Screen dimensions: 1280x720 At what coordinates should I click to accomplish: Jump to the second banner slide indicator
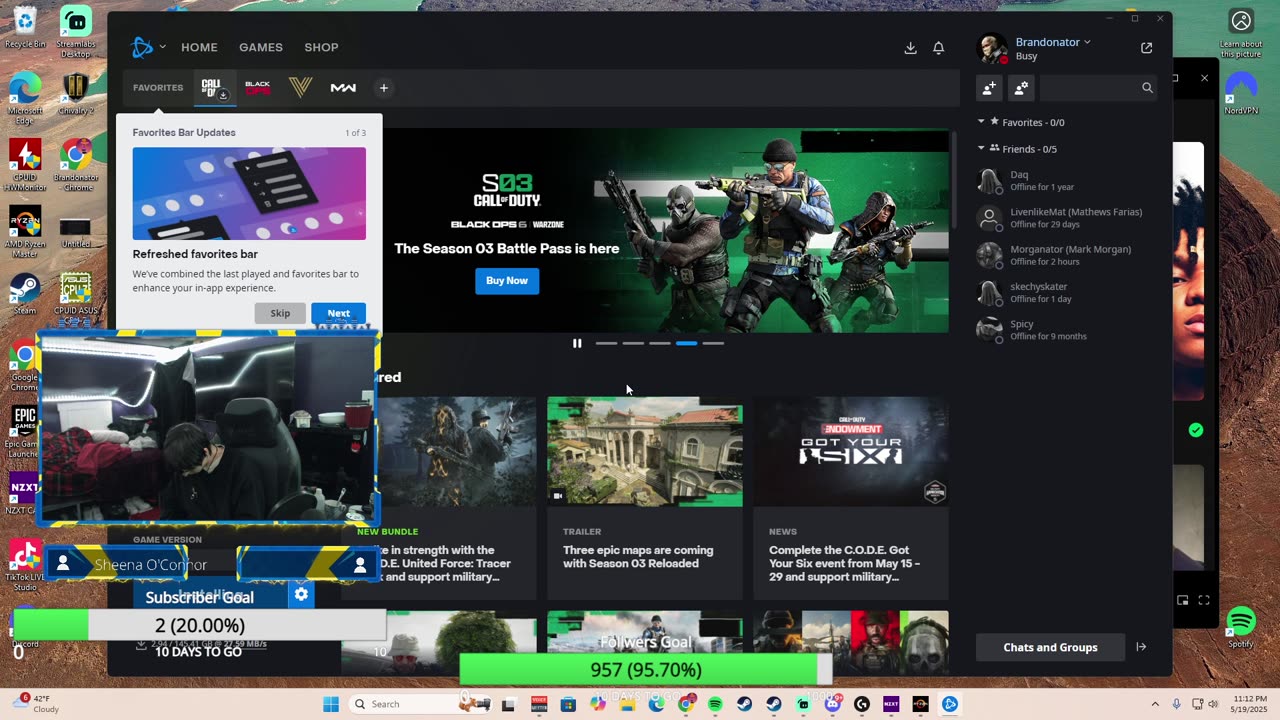[633, 343]
